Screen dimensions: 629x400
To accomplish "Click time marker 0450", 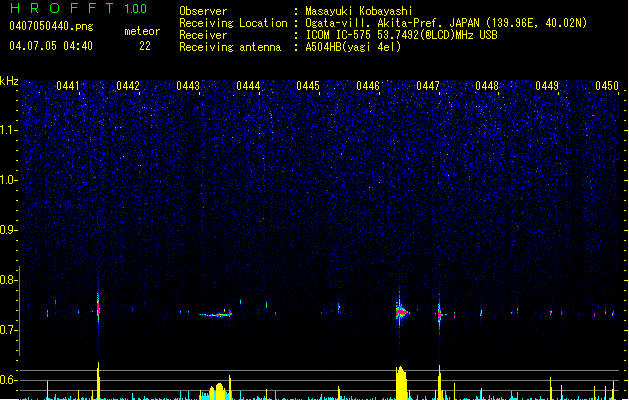I will click(607, 86).
